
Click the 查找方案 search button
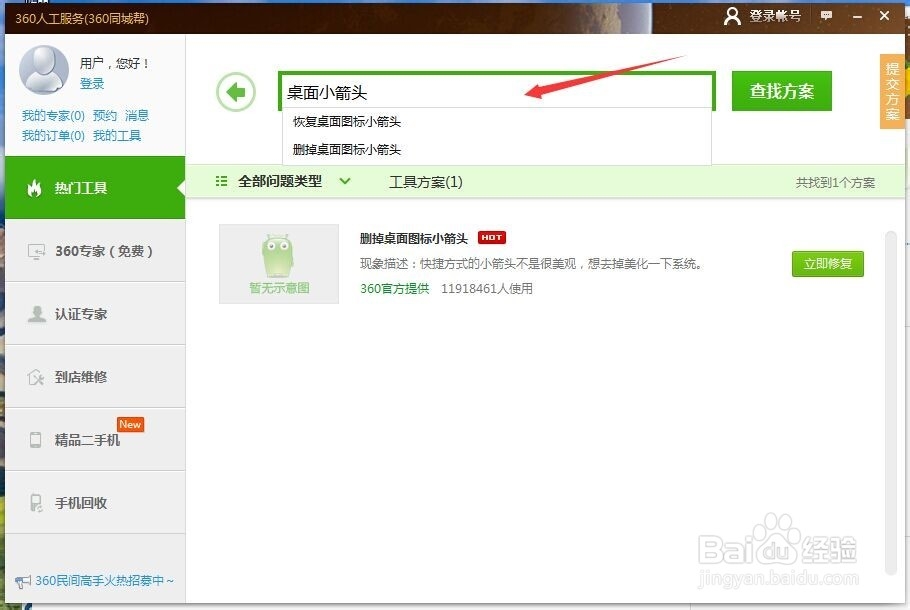tap(782, 91)
